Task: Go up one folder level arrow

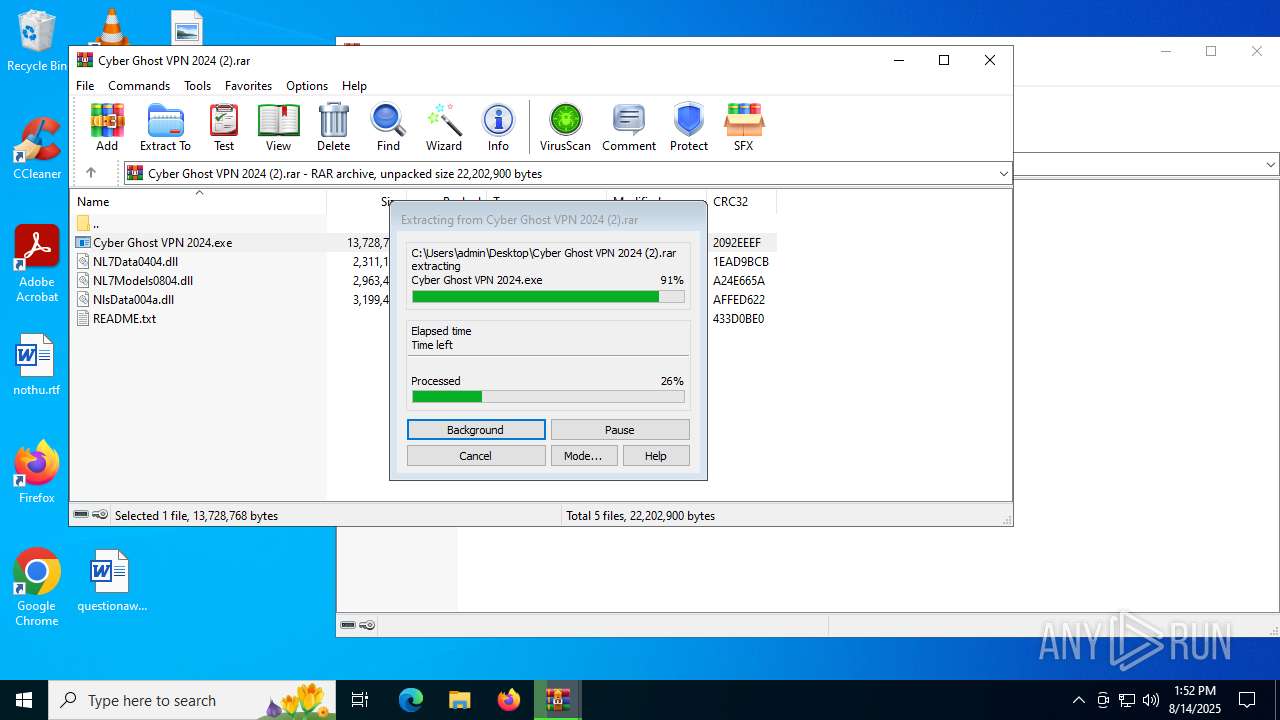Action: (91, 173)
